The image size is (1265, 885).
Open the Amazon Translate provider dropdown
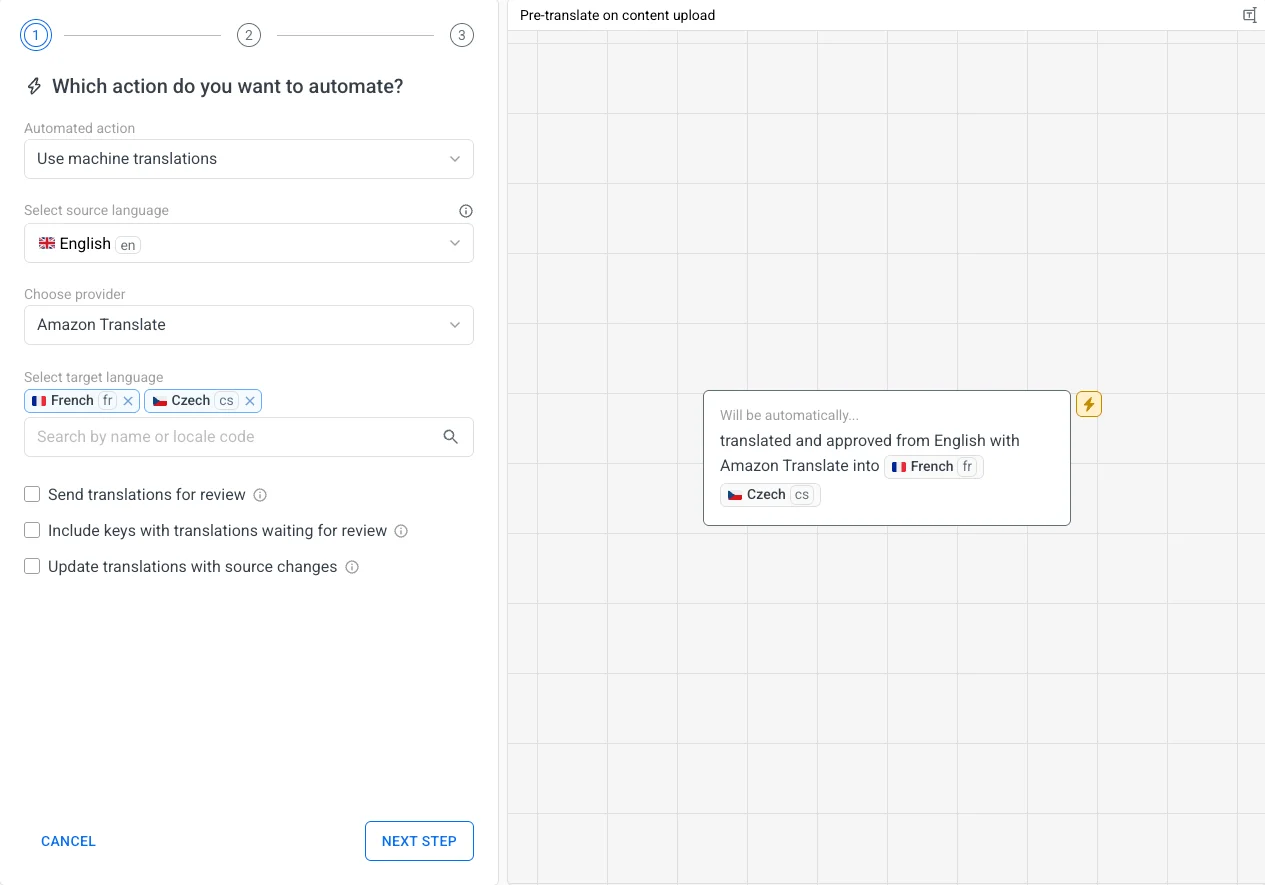(249, 325)
